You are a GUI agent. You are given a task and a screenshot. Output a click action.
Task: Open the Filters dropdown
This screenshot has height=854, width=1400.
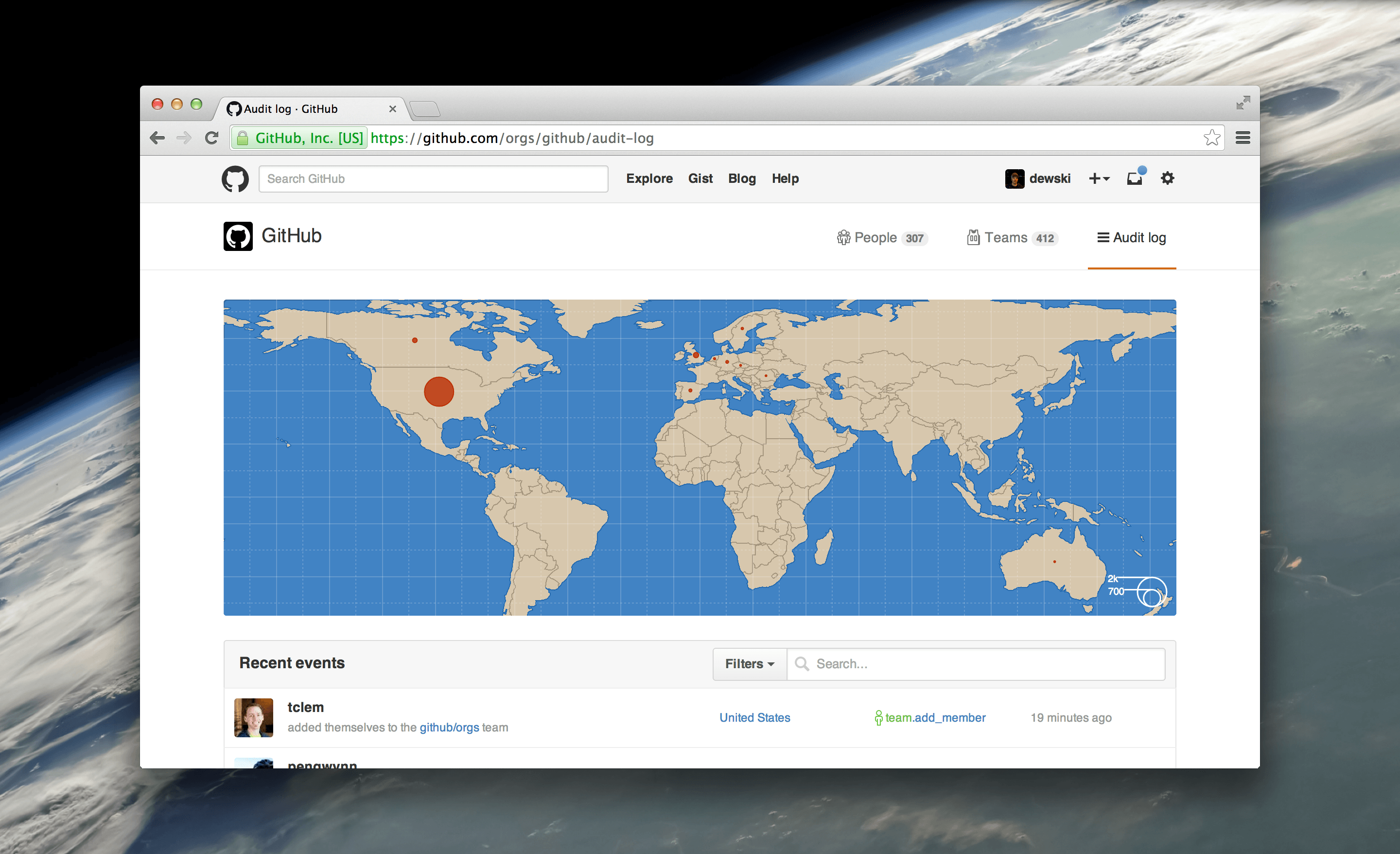[x=750, y=663]
